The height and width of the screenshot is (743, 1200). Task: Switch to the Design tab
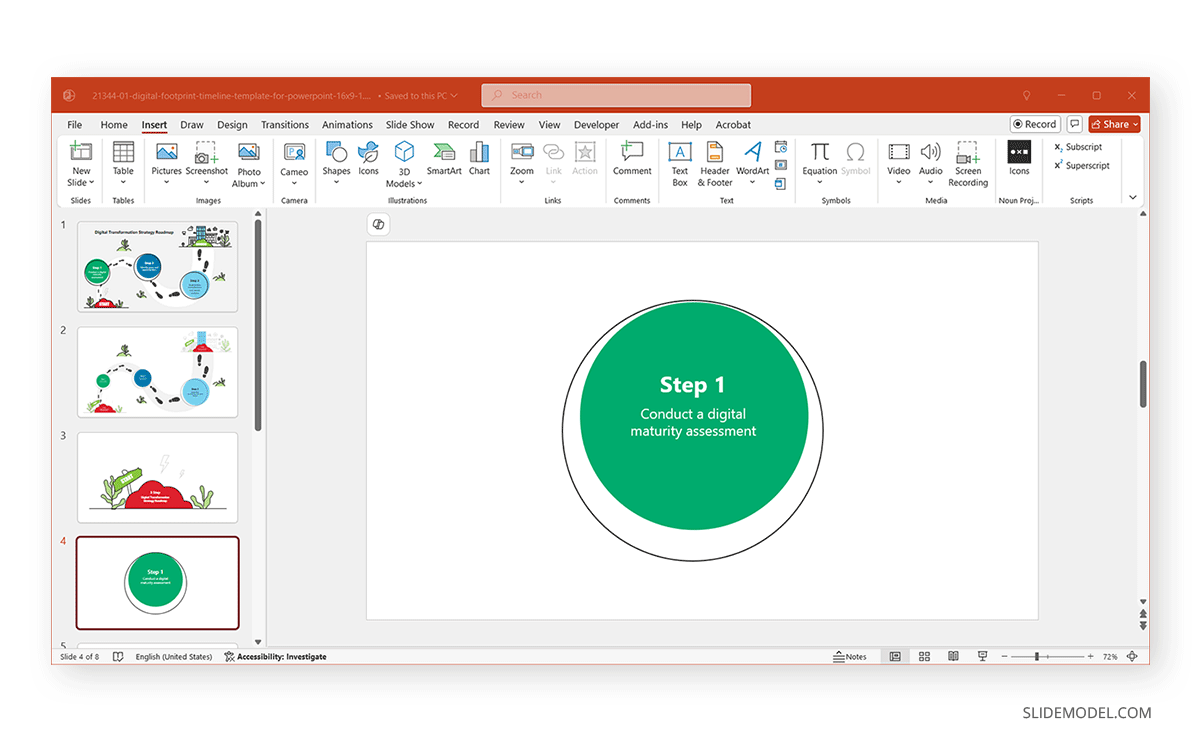click(x=232, y=125)
